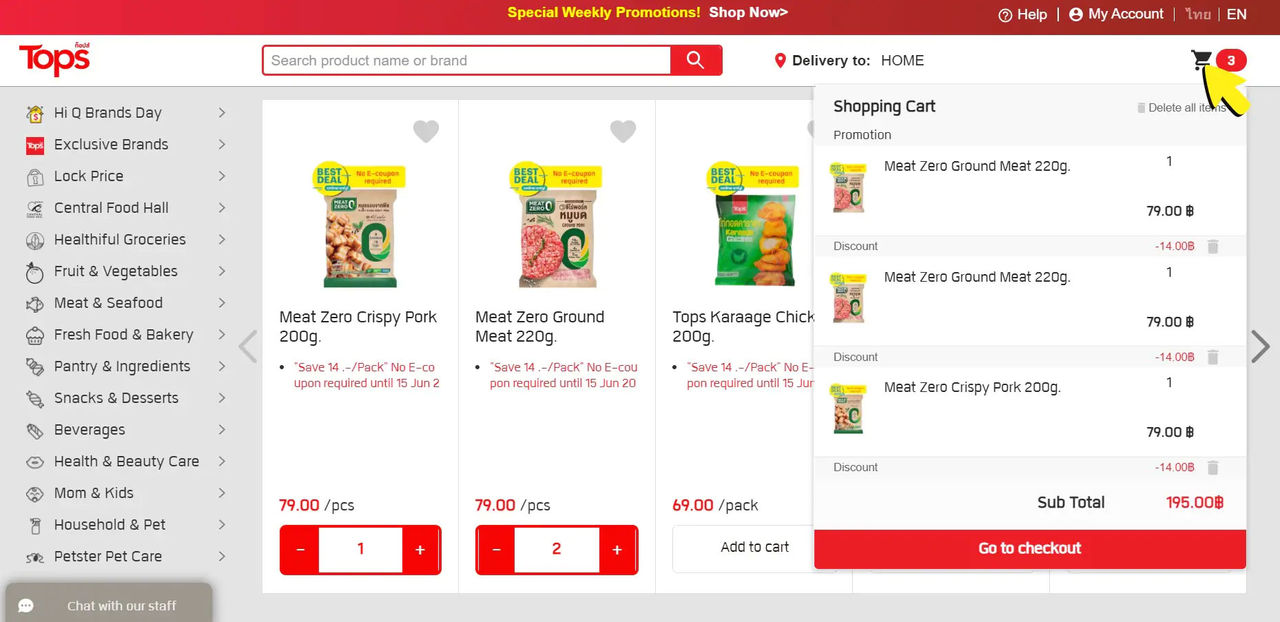The height and width of the screenshot is (622, 1280).
Task: Click the delivery location pin icon
Action: (780, 61)
